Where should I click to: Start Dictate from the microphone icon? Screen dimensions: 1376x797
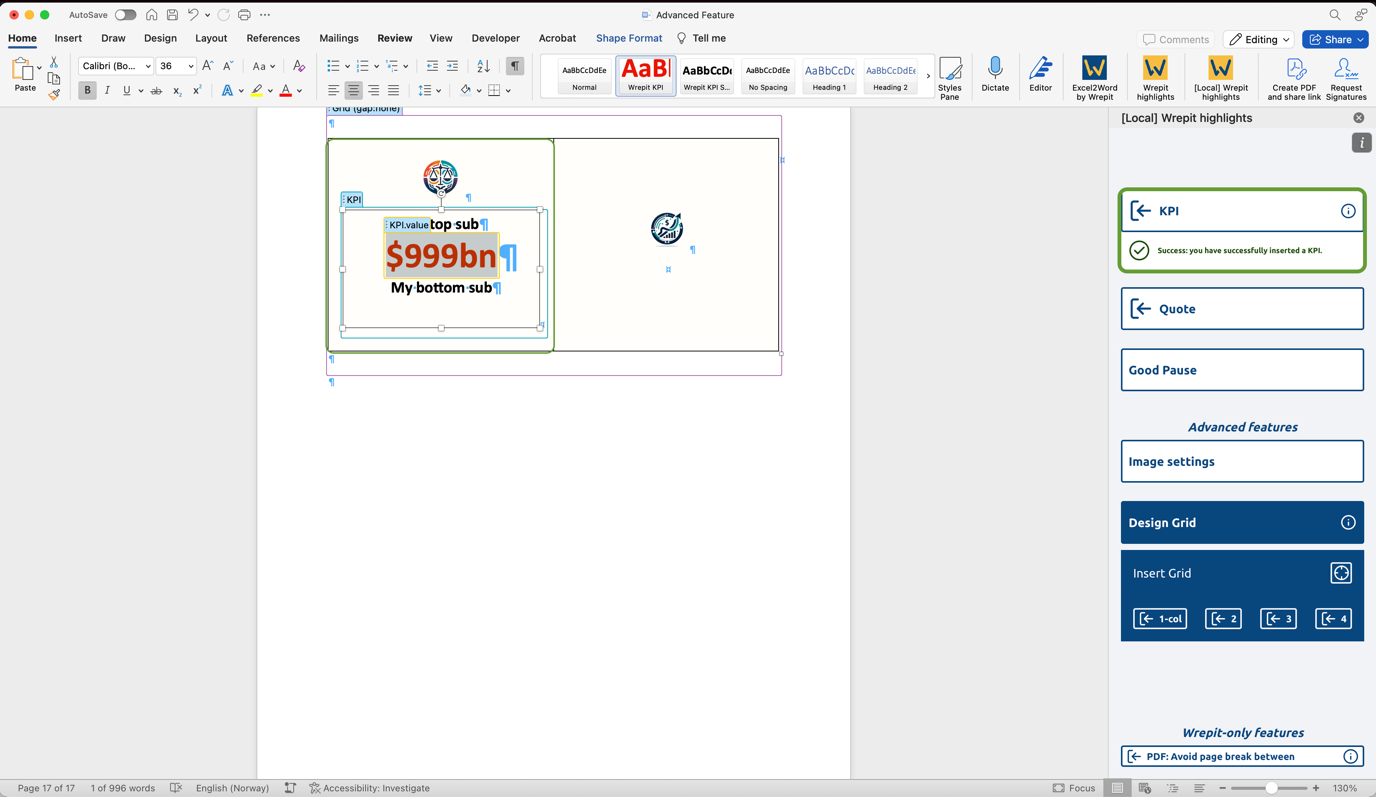tap(995, 75)
